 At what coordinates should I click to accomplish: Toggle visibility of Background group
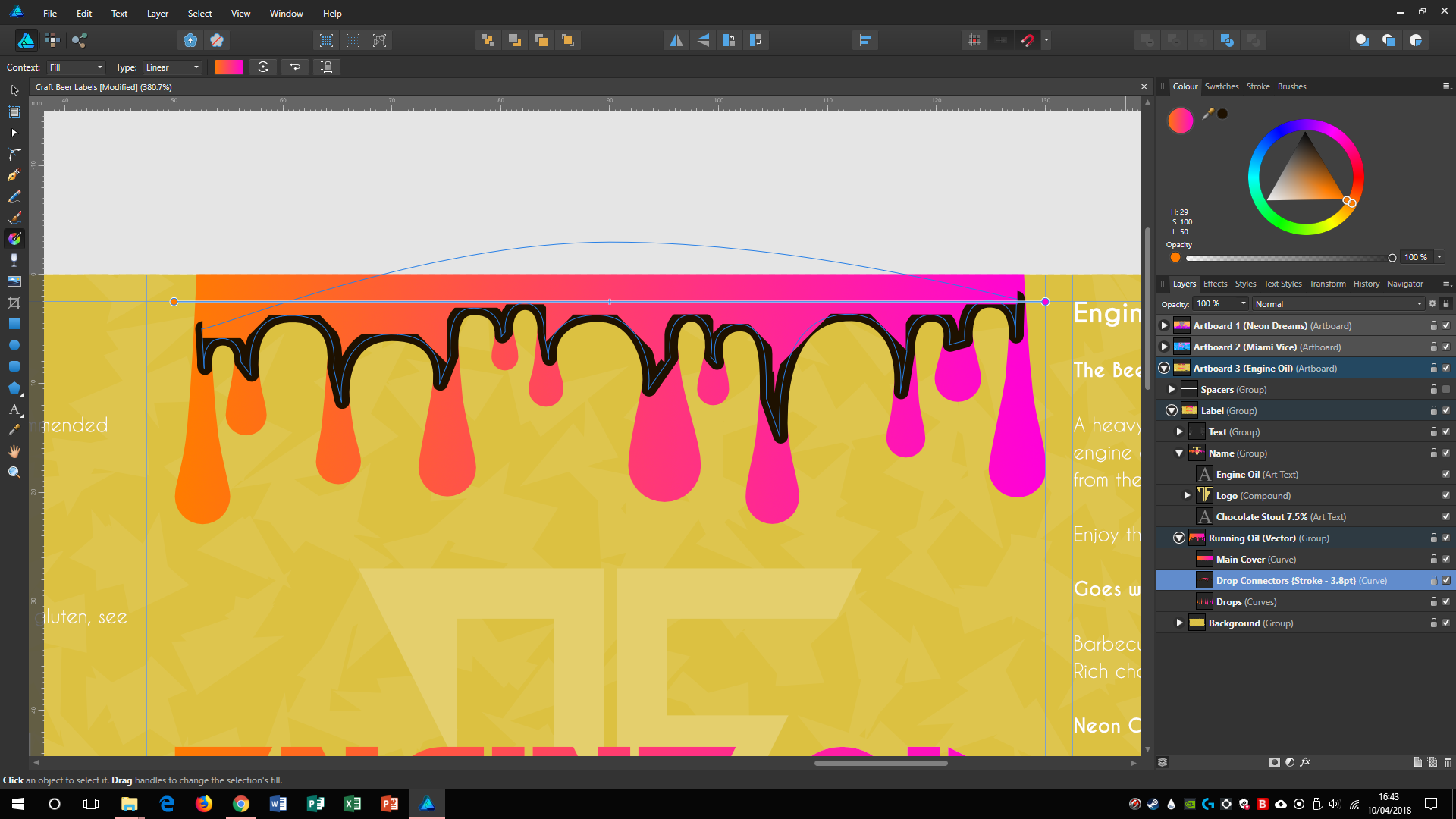click(1446, 623)
